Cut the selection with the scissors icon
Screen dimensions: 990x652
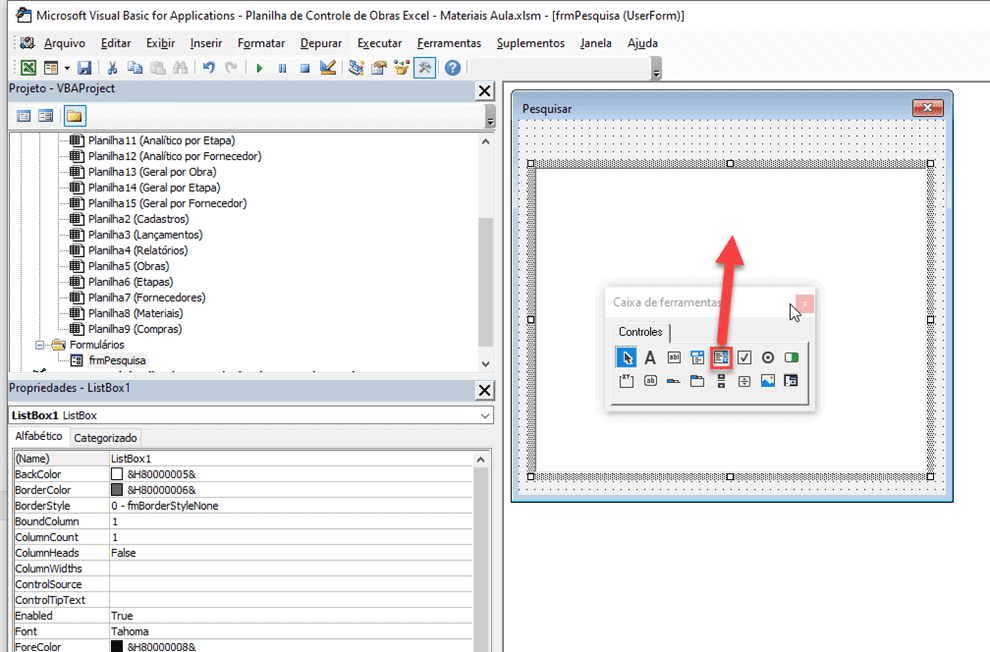click(x=112, y=68)
